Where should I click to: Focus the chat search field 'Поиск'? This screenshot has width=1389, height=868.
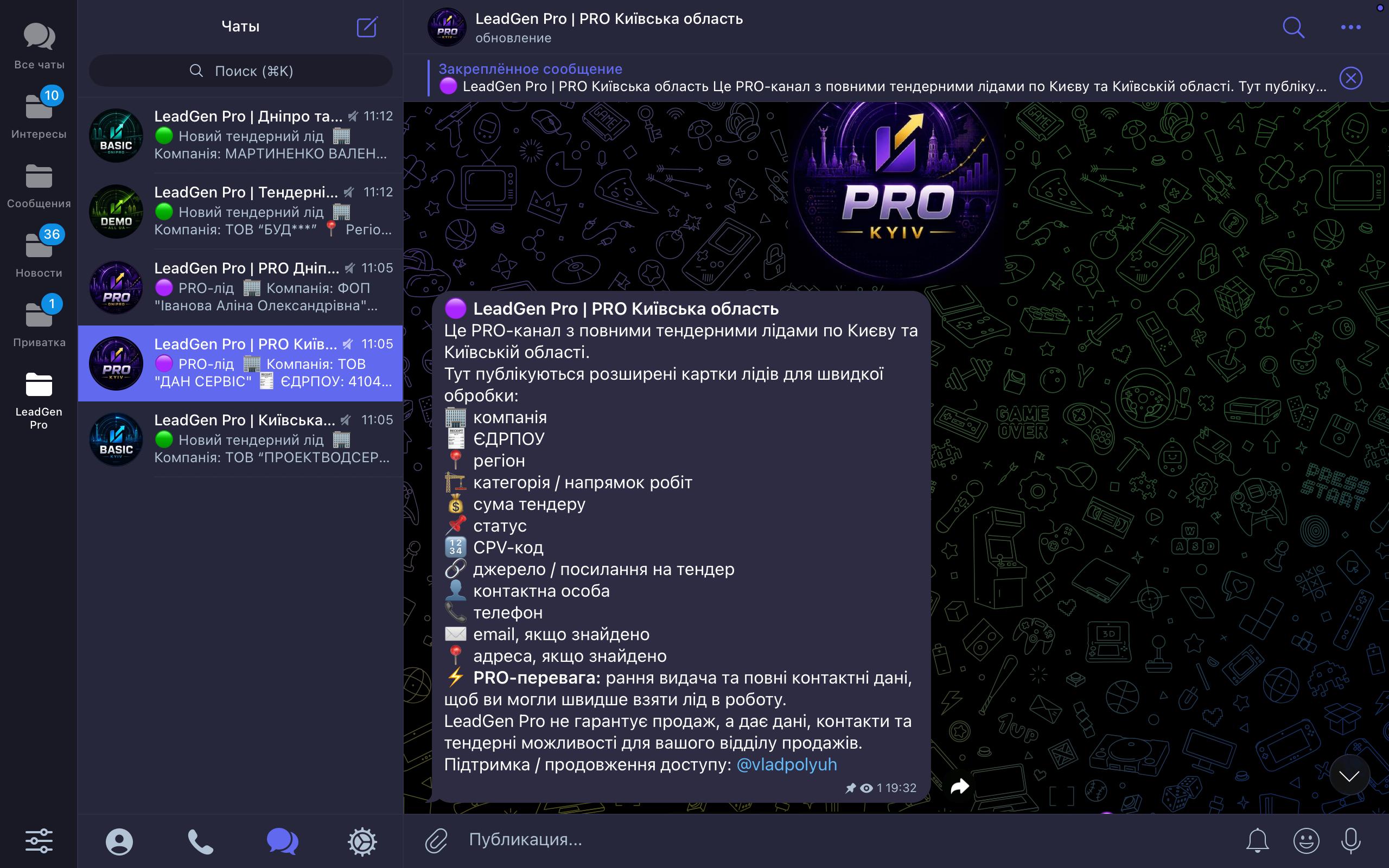[240, 71]
